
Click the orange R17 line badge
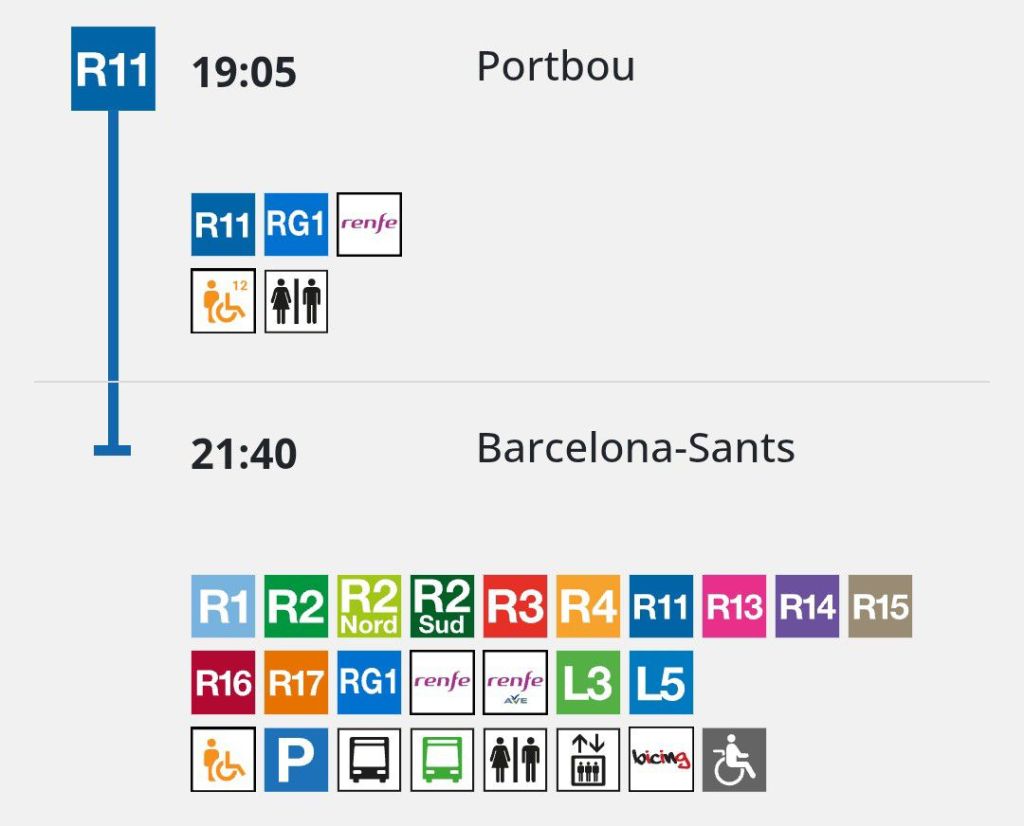(x=296, y=682)
